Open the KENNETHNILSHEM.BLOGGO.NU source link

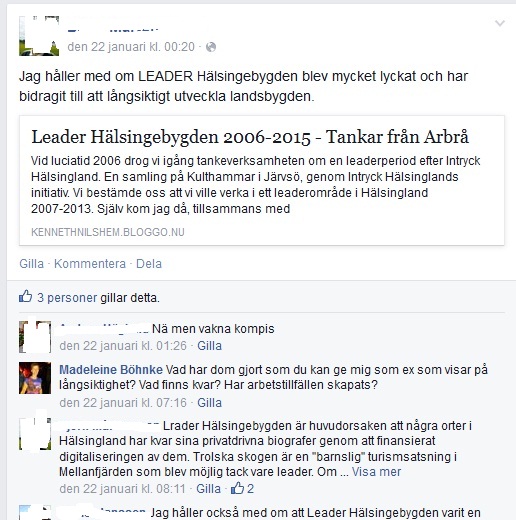108,232
